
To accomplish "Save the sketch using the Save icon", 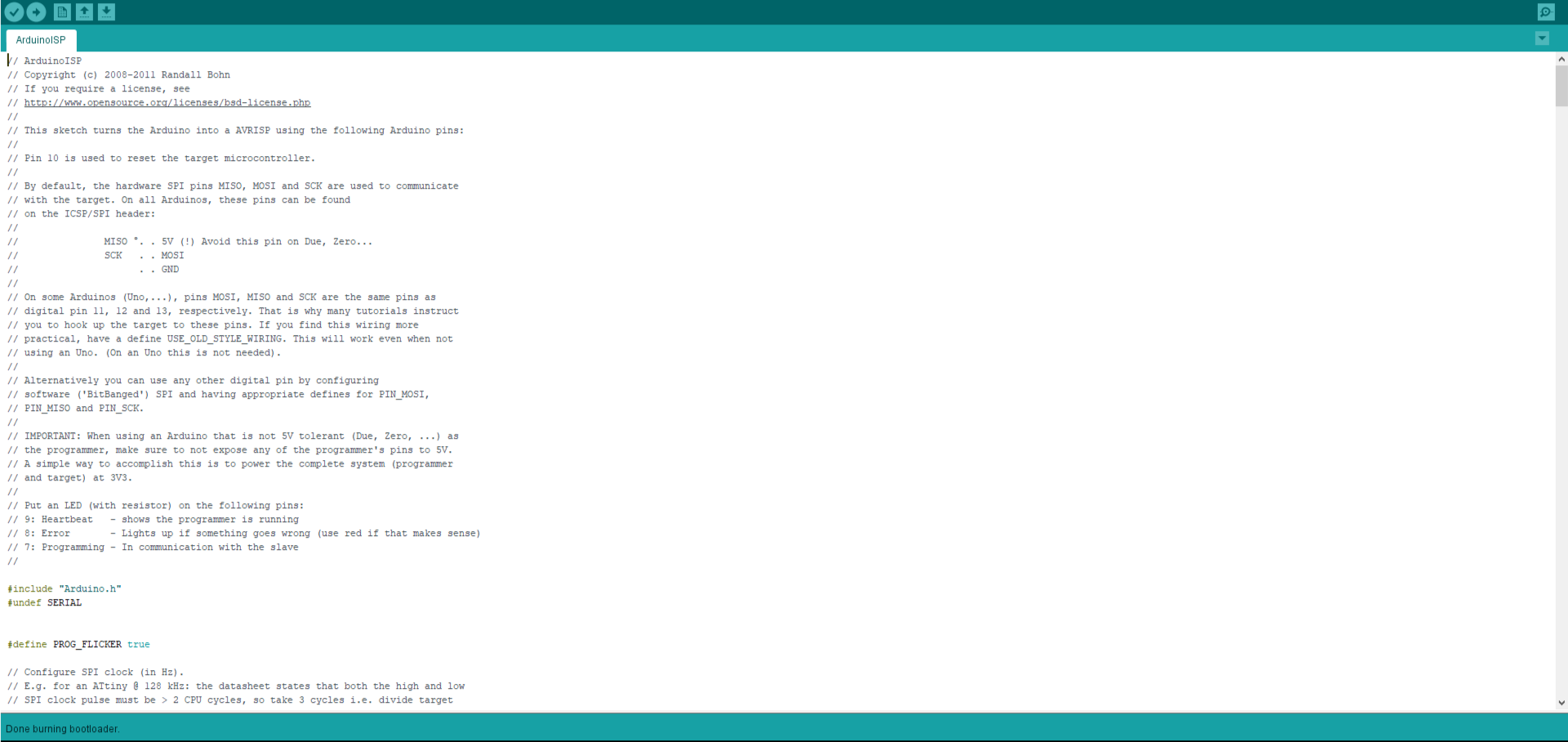I will (x=106, y=11).
